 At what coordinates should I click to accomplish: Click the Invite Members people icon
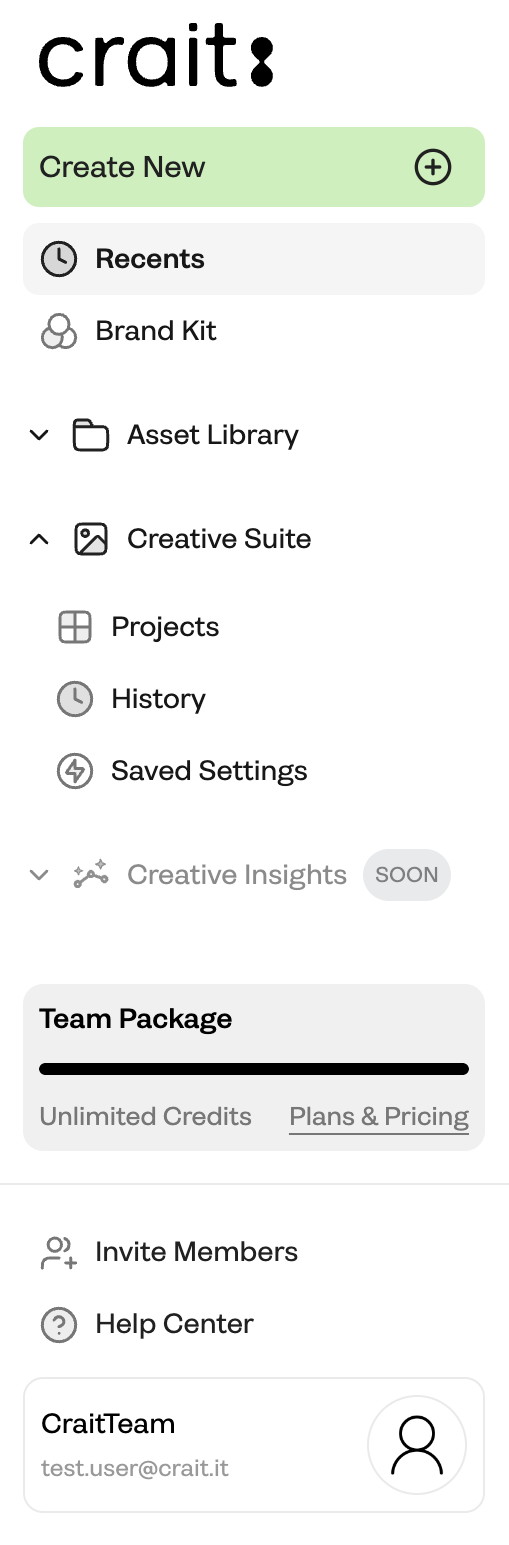click(x=58, y=1252)
